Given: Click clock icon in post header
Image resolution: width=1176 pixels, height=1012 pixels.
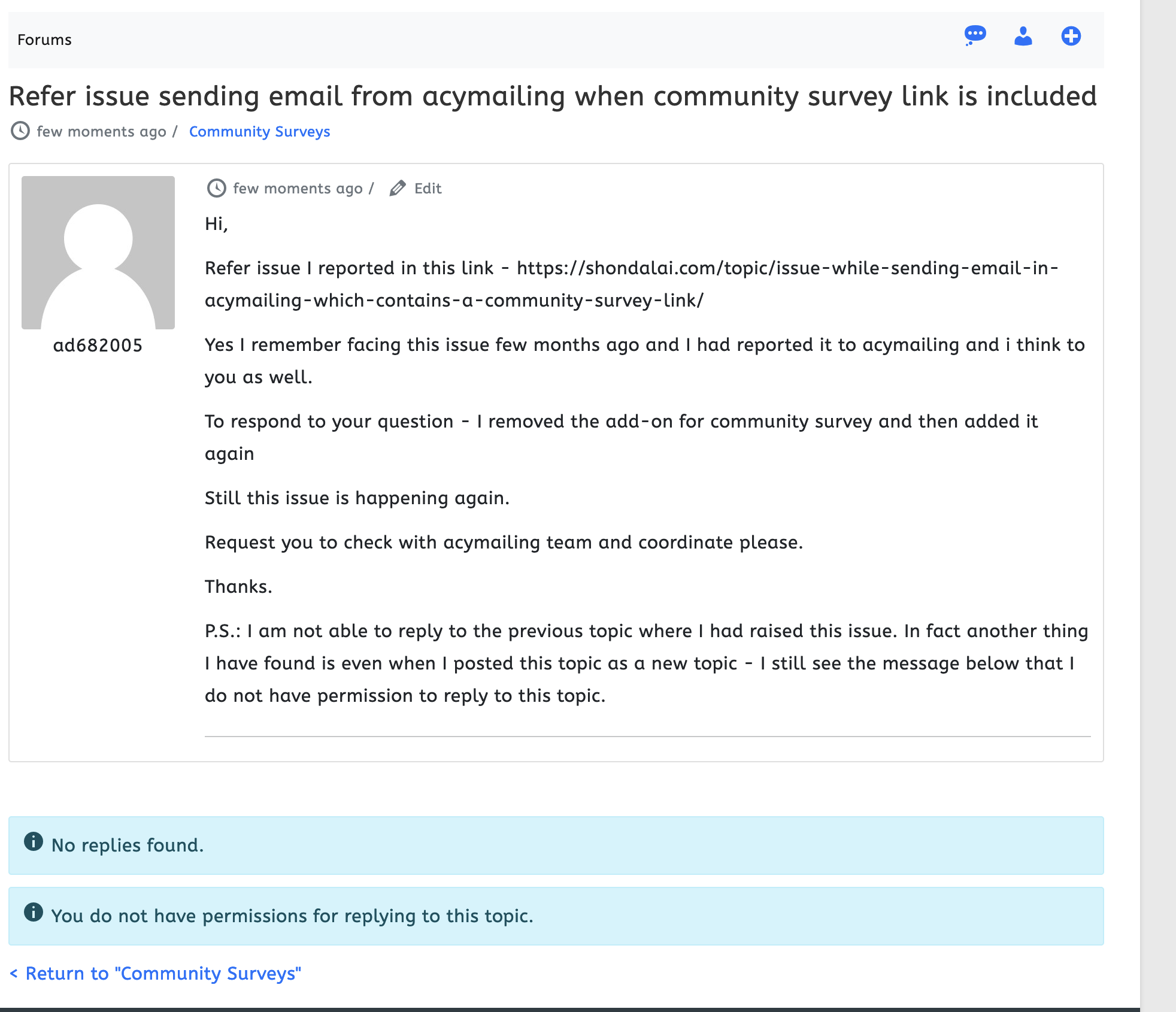Looking at the screenshot, I should point(216,189).
